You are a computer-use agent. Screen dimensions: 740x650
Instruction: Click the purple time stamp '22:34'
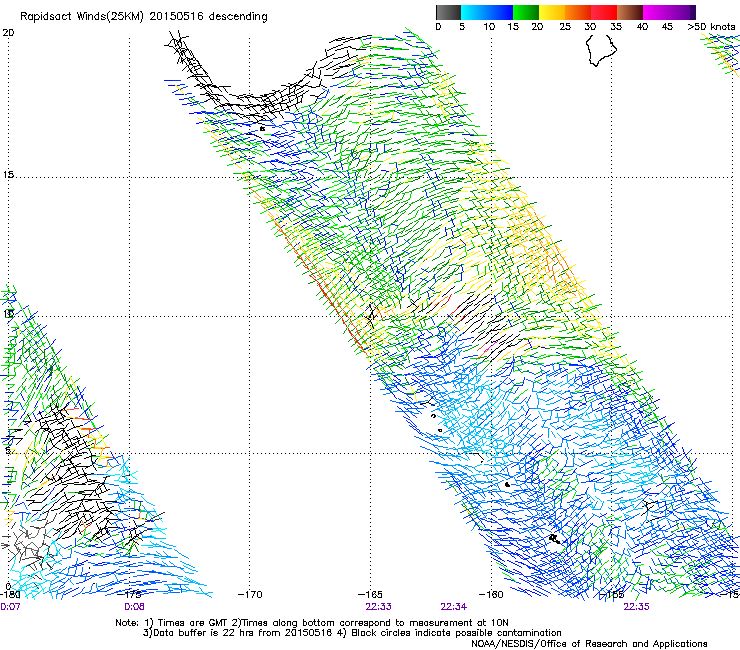pos(454,607)
